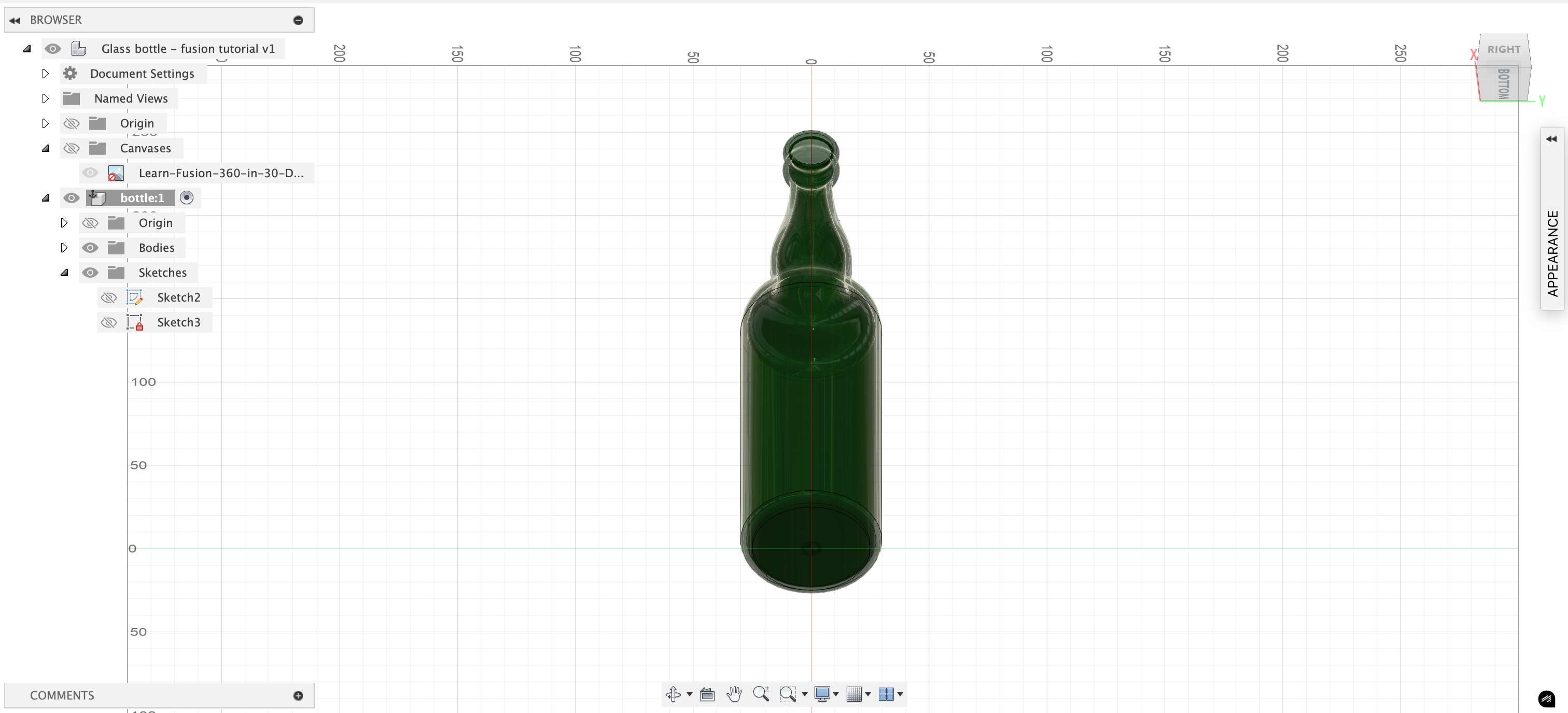Collapse the Sketches folder
1568x713 pixels.
click(x=64, y=273)
